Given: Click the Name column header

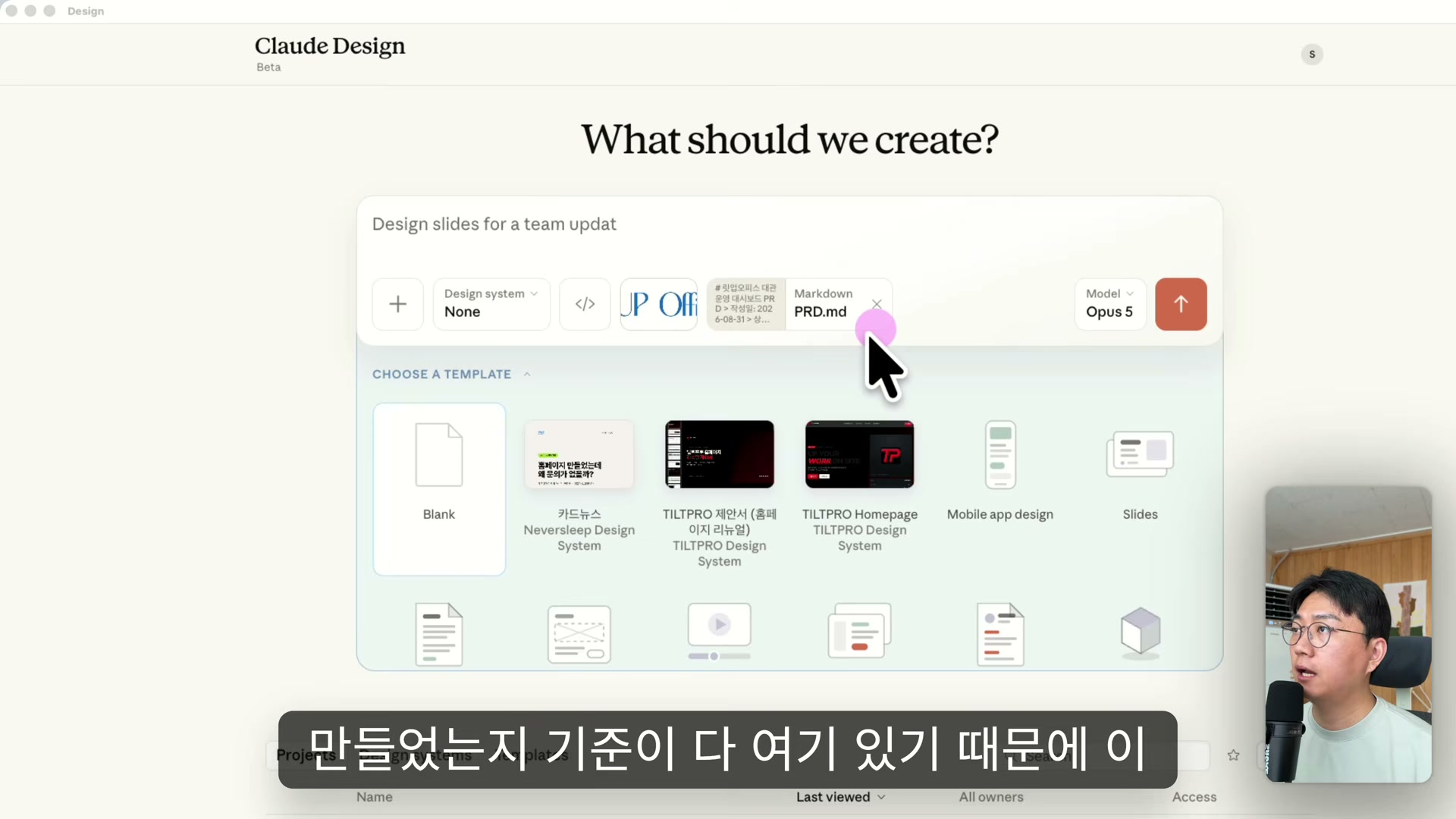Looking at the screenshot, I should (375, 797).
